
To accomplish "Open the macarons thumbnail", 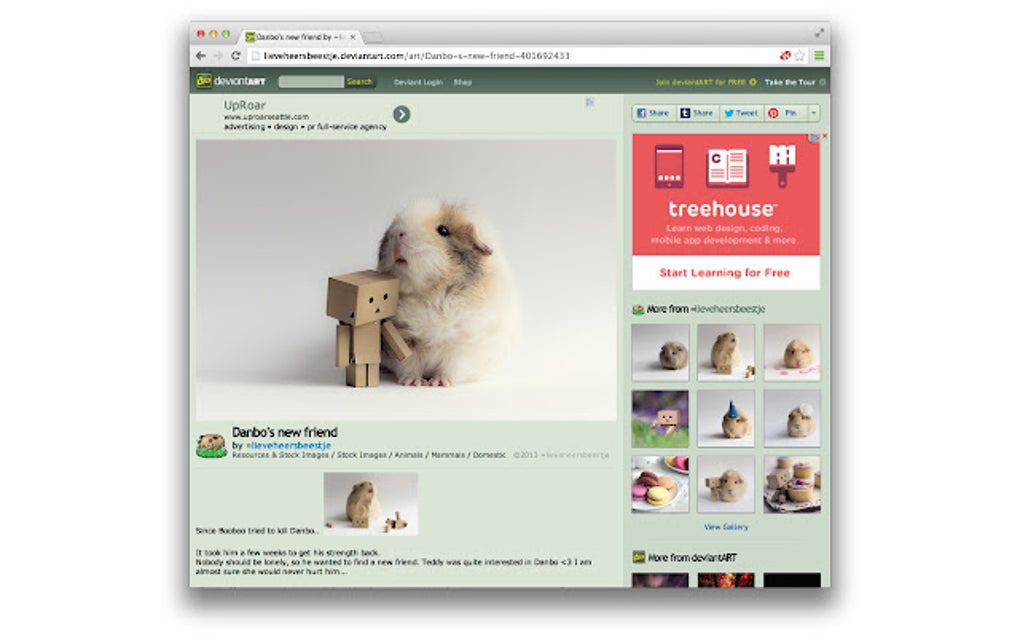I will [x=660, y=485].
